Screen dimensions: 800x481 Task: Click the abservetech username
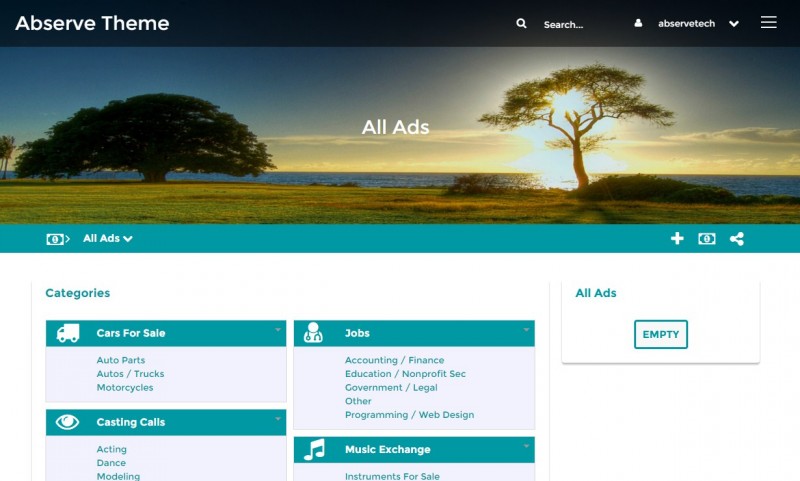click(x=686, y=23)
